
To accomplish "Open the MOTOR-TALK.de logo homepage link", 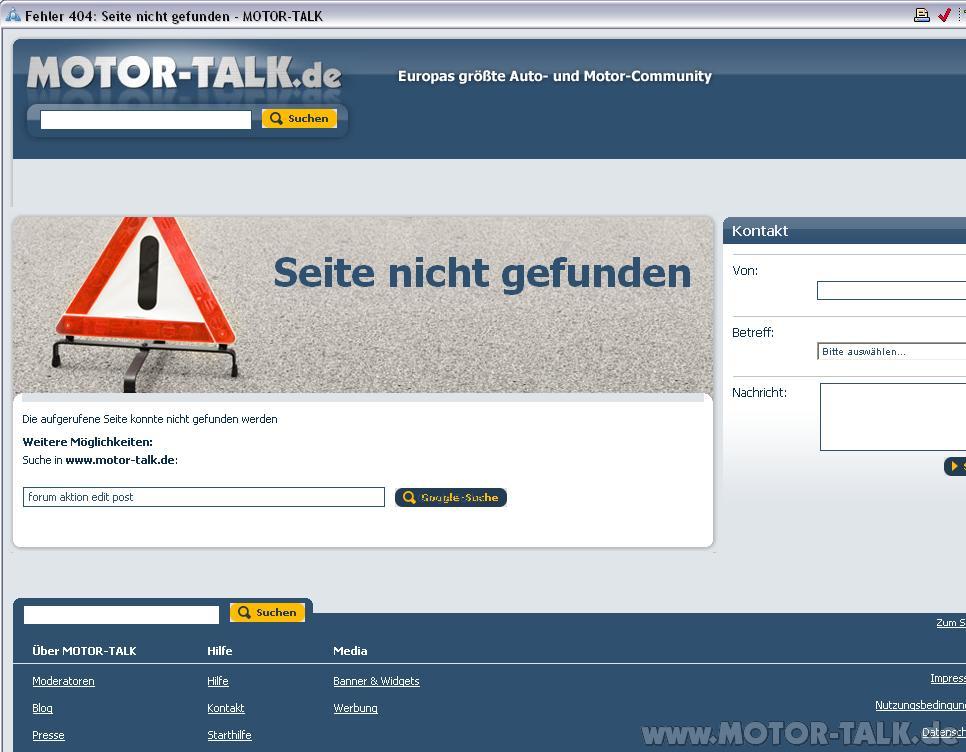I will [x=184, y=73].
